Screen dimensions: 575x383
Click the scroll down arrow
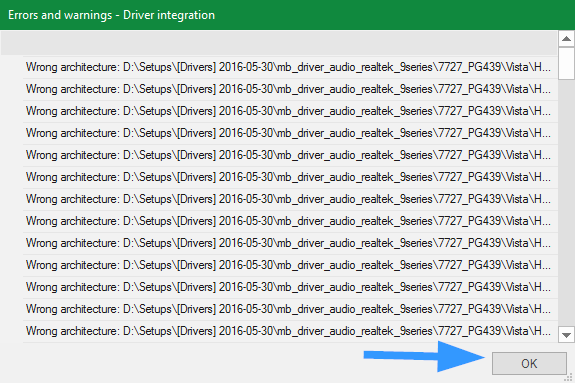[x=566, y=335]
